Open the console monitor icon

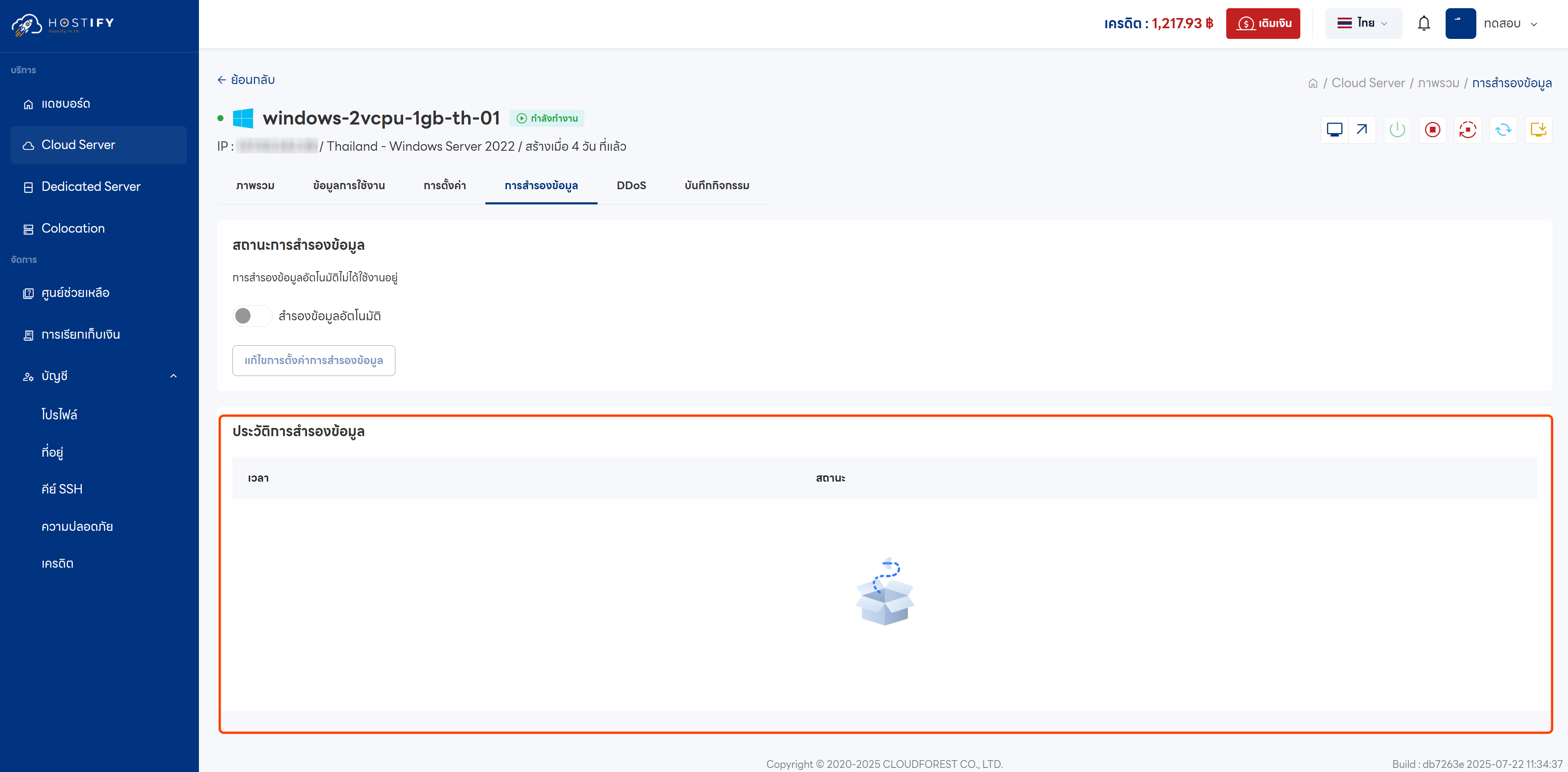(1334, 130)
